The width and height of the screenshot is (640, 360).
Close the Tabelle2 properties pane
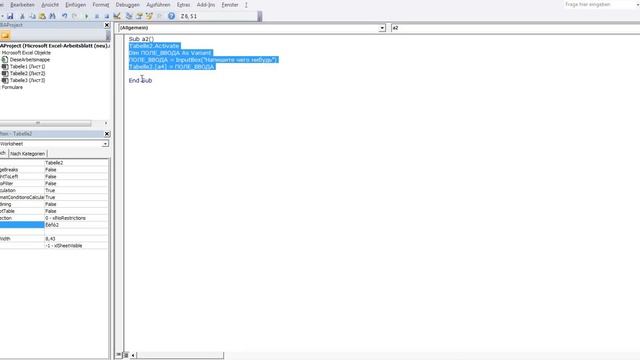point(107,134)
